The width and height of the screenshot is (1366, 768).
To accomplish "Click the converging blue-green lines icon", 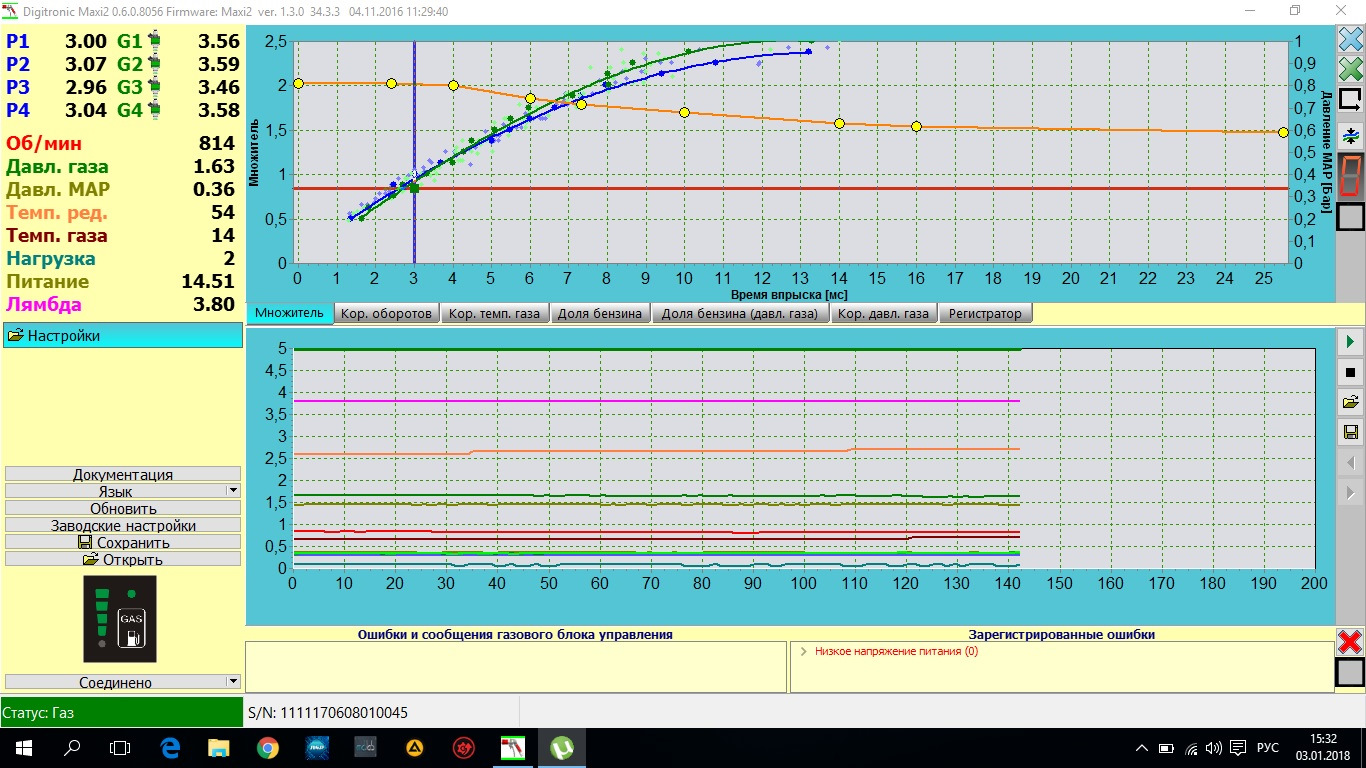I will 1350,135.
